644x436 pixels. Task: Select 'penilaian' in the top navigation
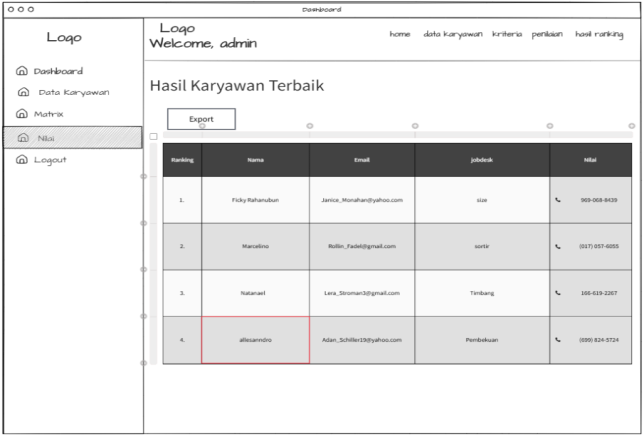coord(547,34)
